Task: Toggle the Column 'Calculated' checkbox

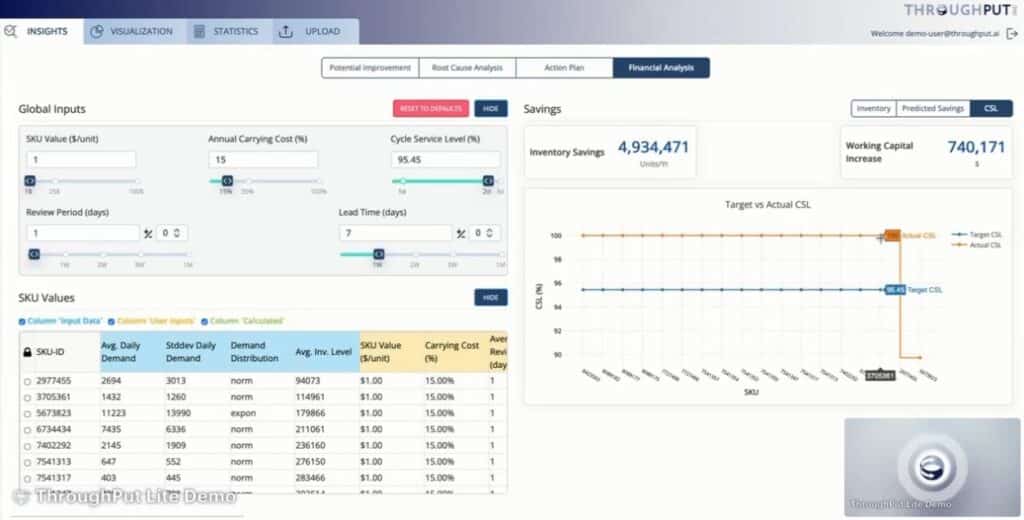Action: click(204, 321)
